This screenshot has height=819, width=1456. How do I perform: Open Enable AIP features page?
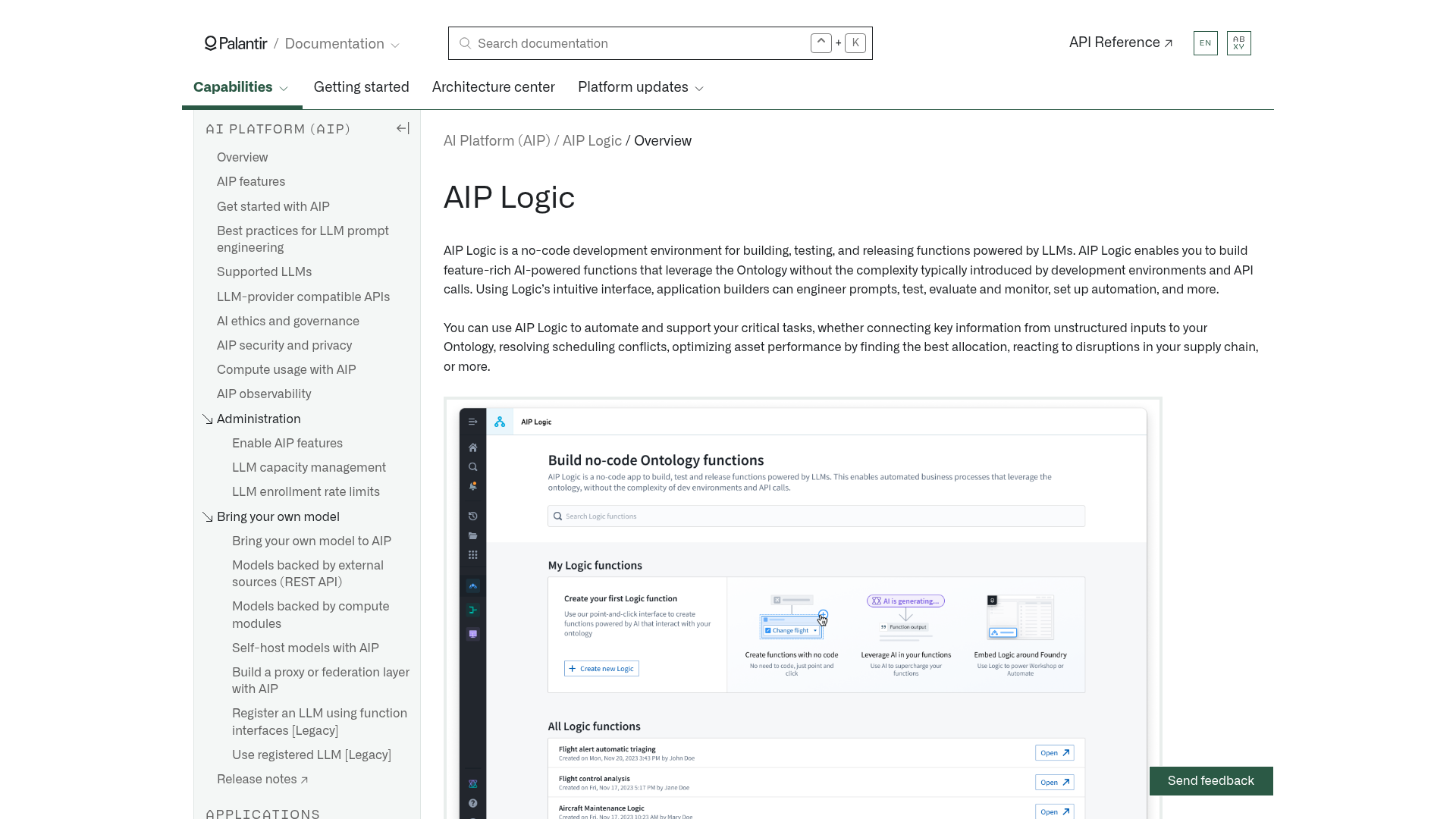287,443
